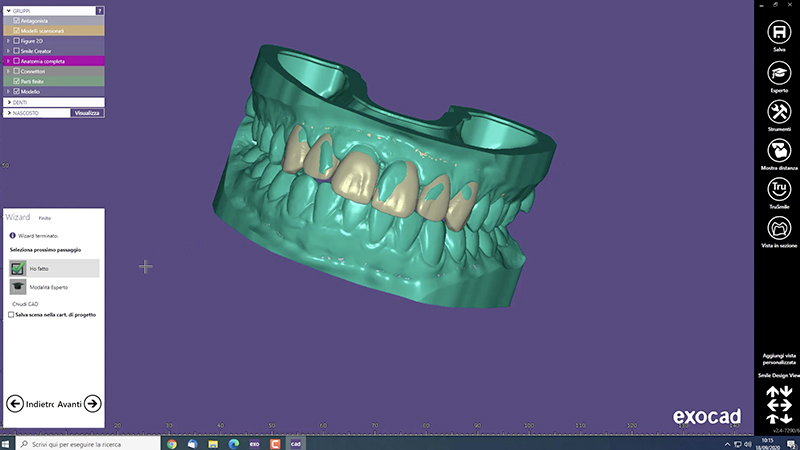Click the Gruppi help question mark
The width and height of the screenshot is (800, 450).
[x=99, y=9]
